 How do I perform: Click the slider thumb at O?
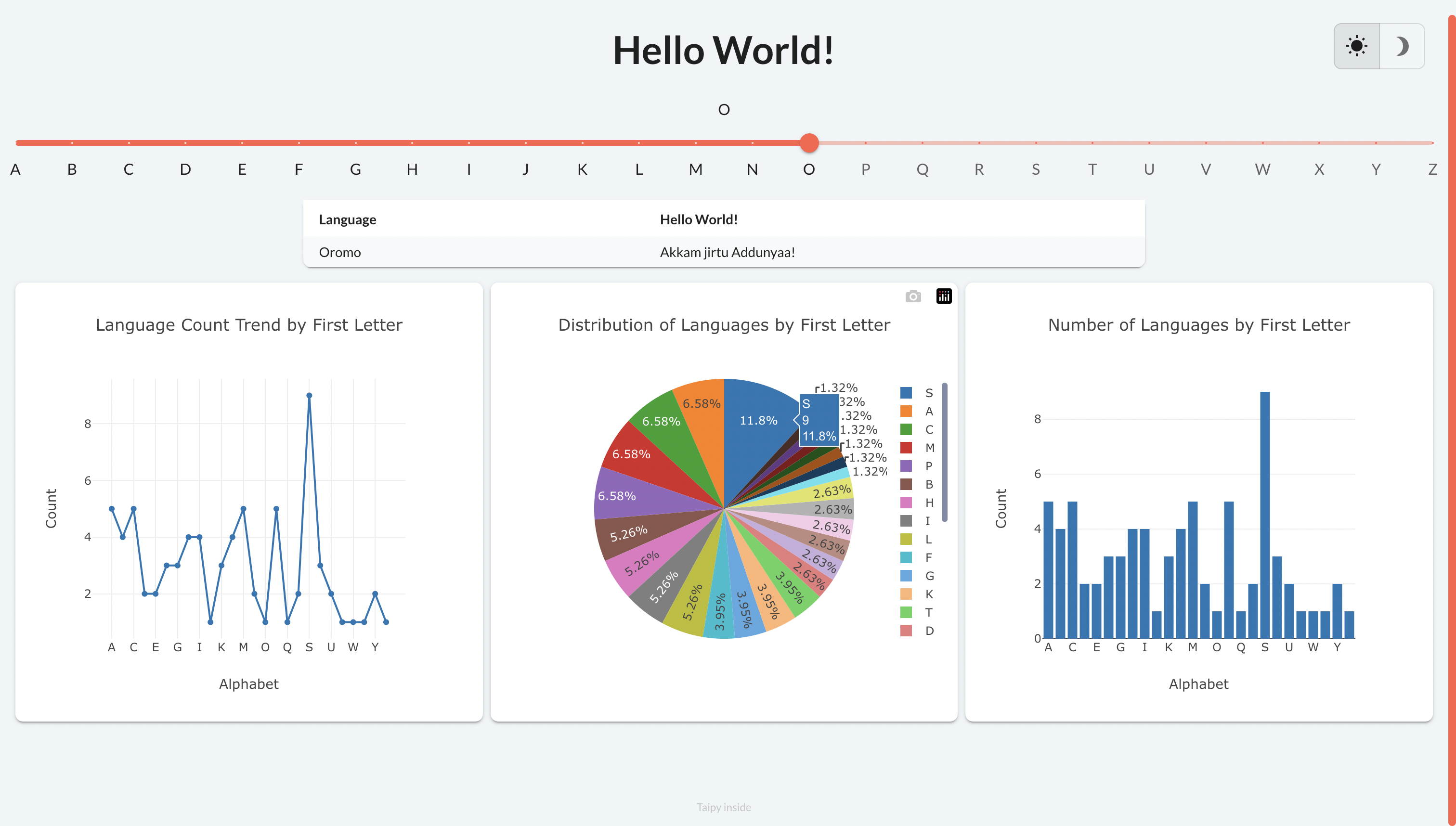(x=809, y=143)
